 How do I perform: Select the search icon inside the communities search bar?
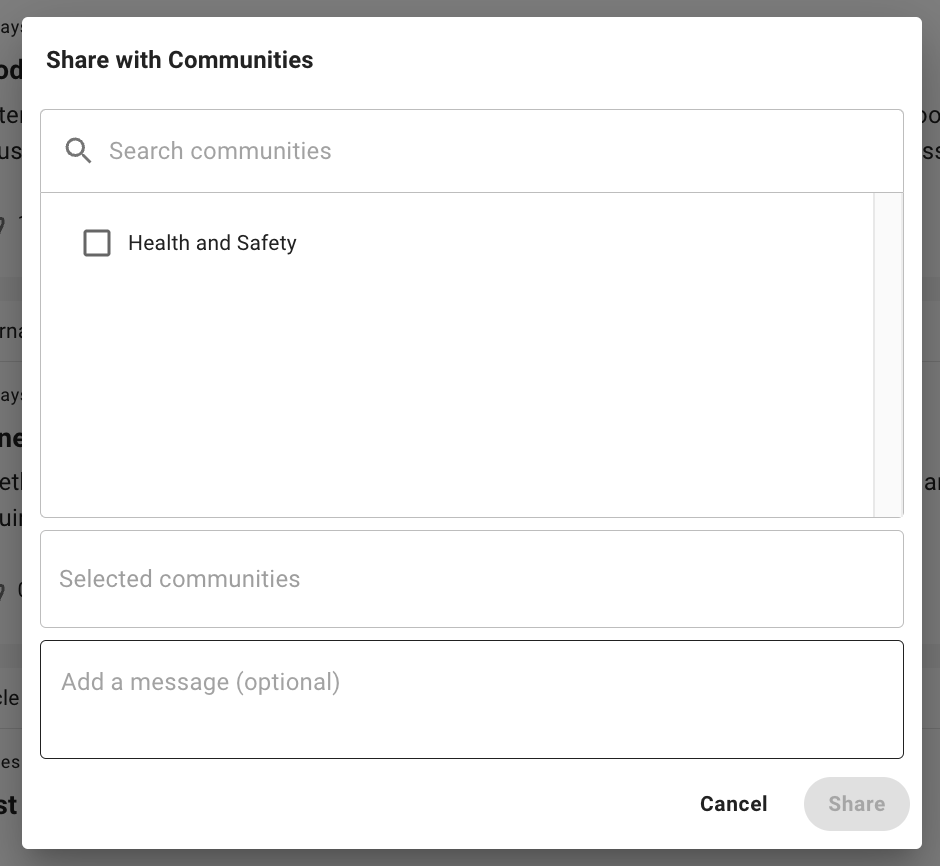79,150
